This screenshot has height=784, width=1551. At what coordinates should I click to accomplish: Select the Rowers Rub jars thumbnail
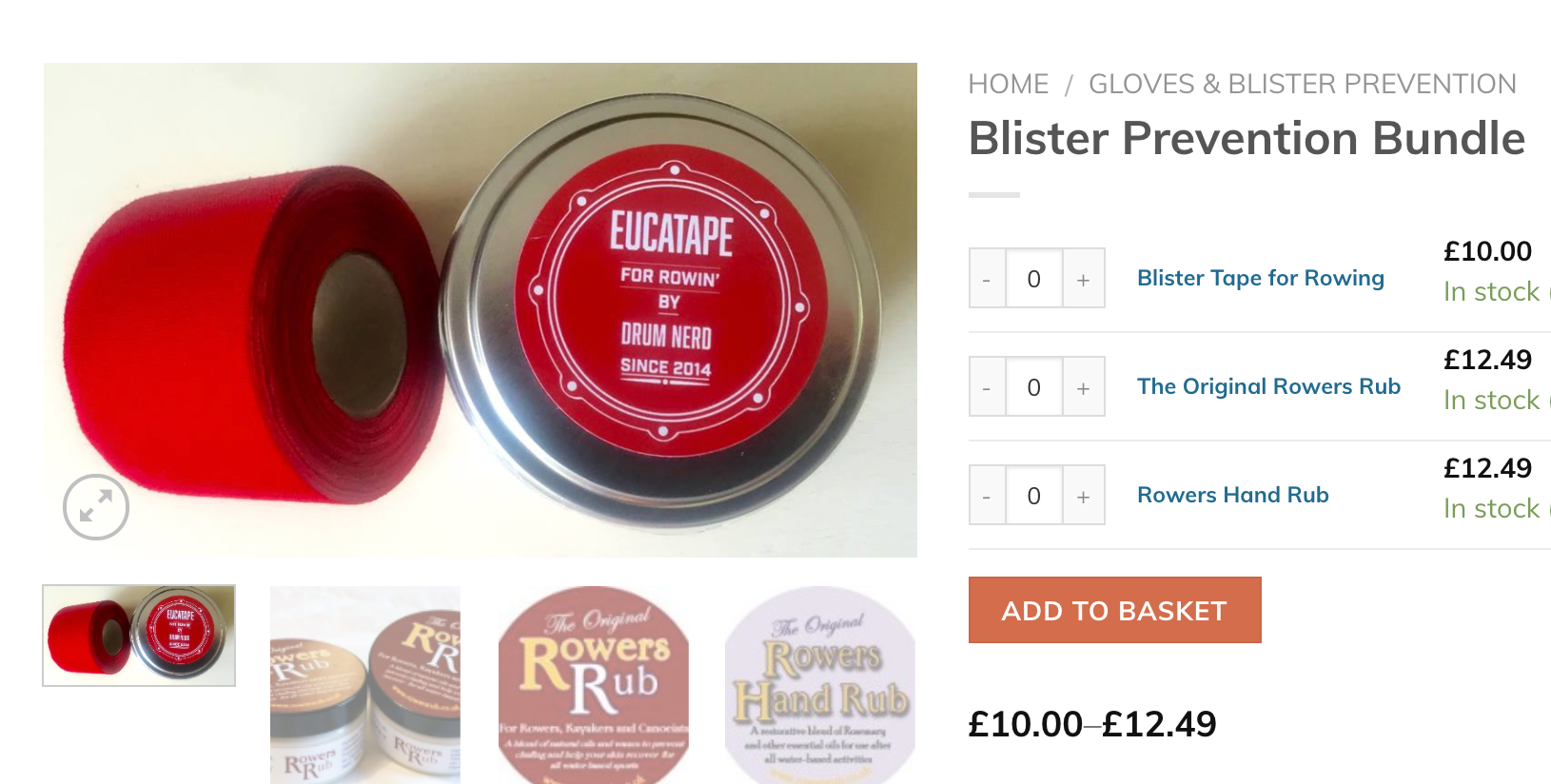tap(365, 685)
